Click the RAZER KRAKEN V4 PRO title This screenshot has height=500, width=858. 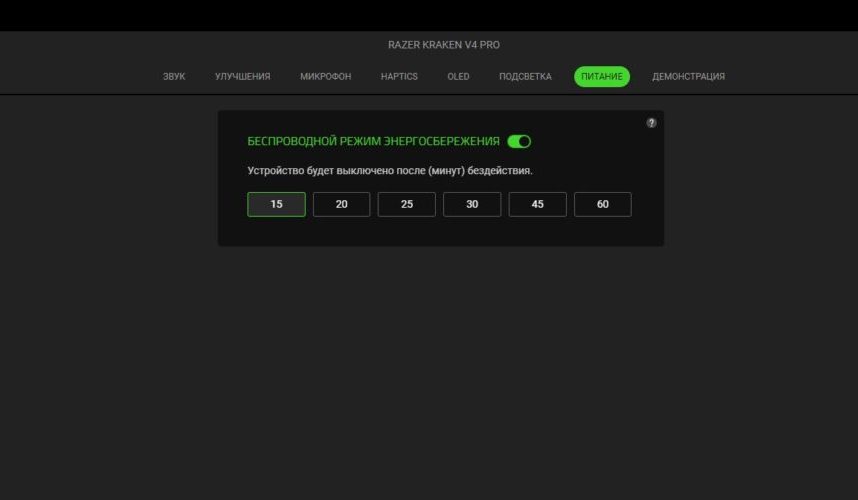tap(444, 45)
